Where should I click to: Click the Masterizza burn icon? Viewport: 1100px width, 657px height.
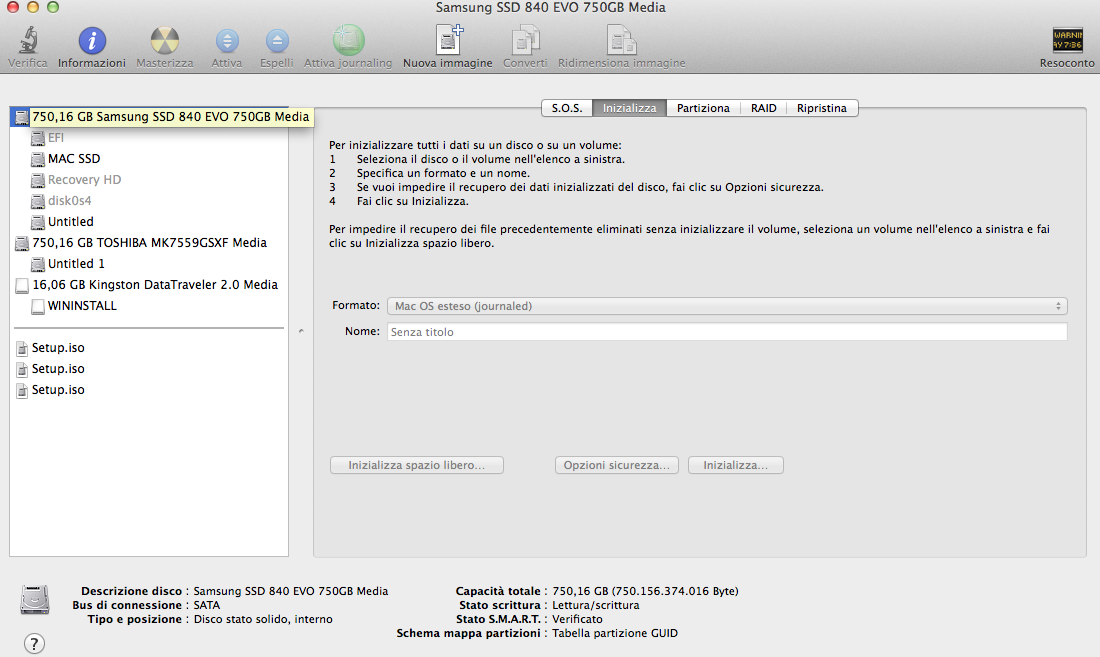(164, 41)
